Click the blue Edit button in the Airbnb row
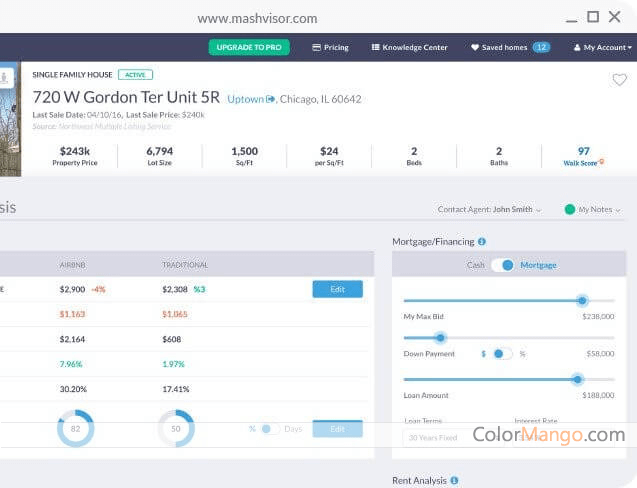 [337, 289]
